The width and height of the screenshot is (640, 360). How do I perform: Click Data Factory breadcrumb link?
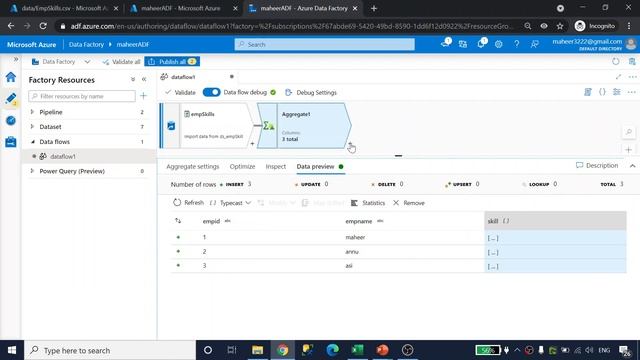(x=86, y=44)
